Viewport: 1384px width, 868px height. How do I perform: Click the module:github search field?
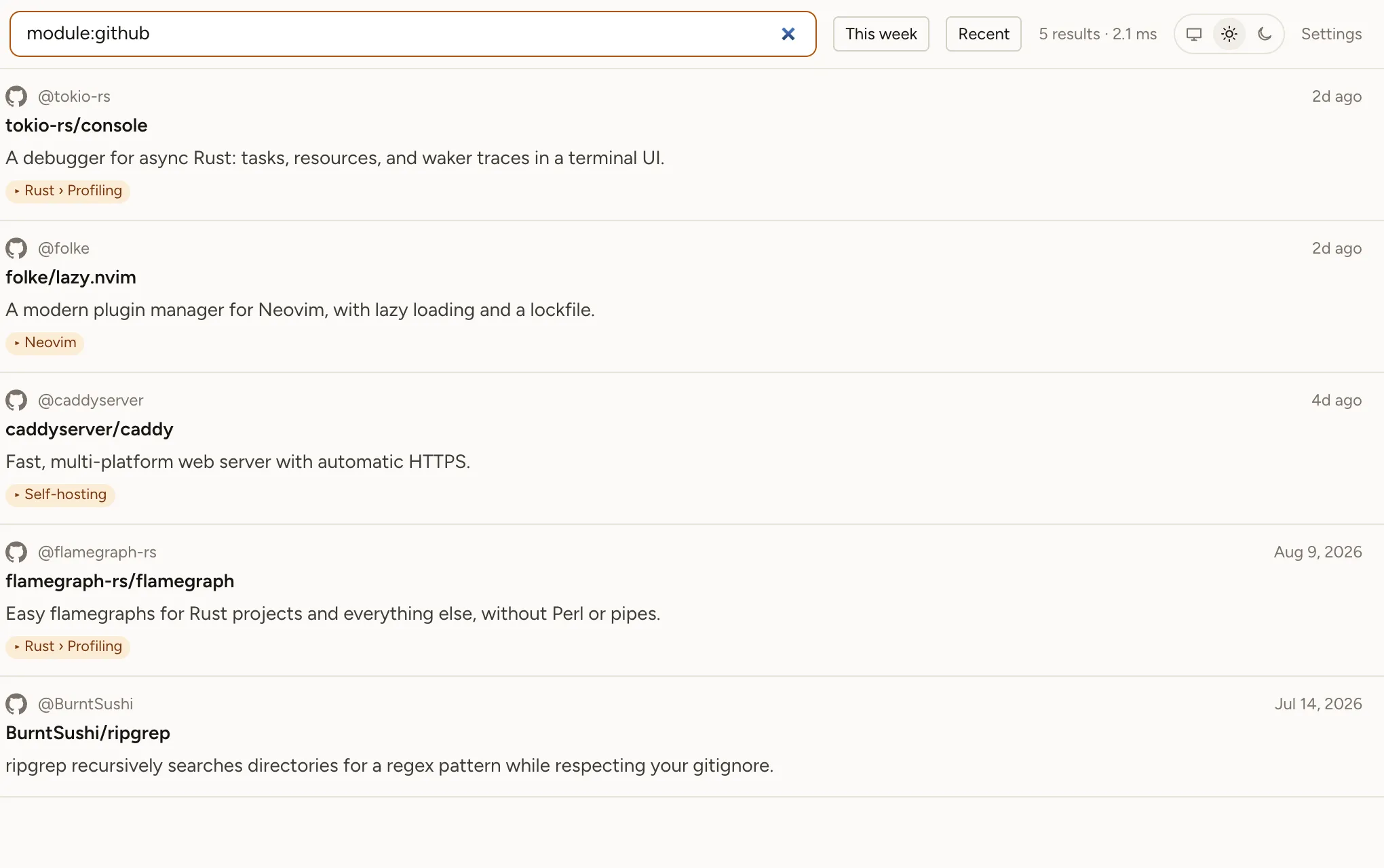tap(412, 34)
